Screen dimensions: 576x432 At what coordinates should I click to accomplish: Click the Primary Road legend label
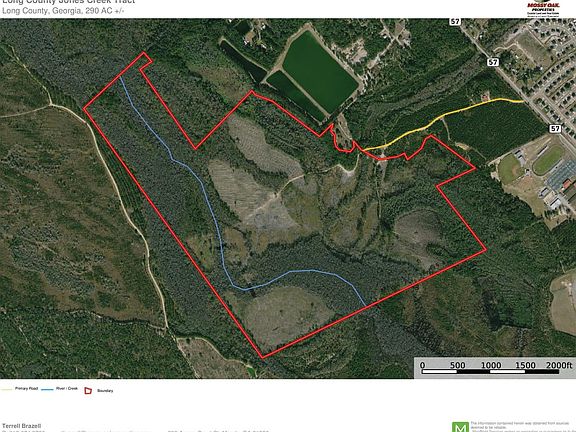coord(26,389)
